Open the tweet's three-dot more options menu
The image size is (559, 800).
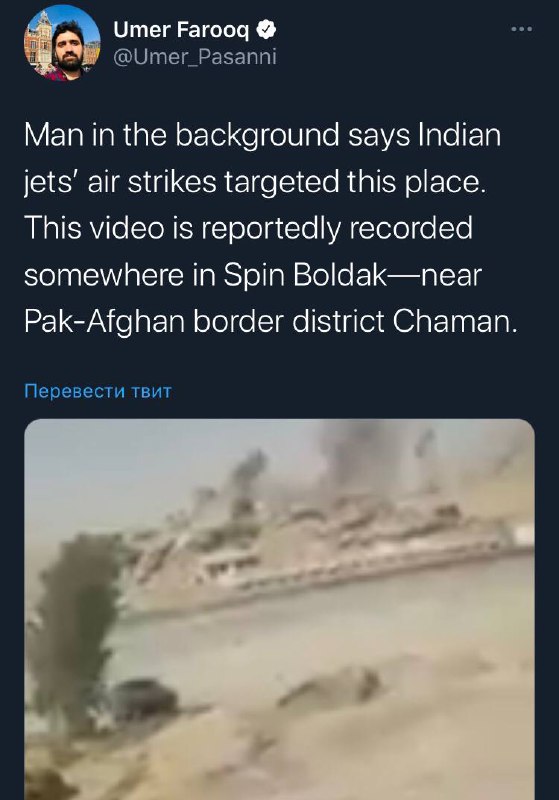(x=522, y=29)
